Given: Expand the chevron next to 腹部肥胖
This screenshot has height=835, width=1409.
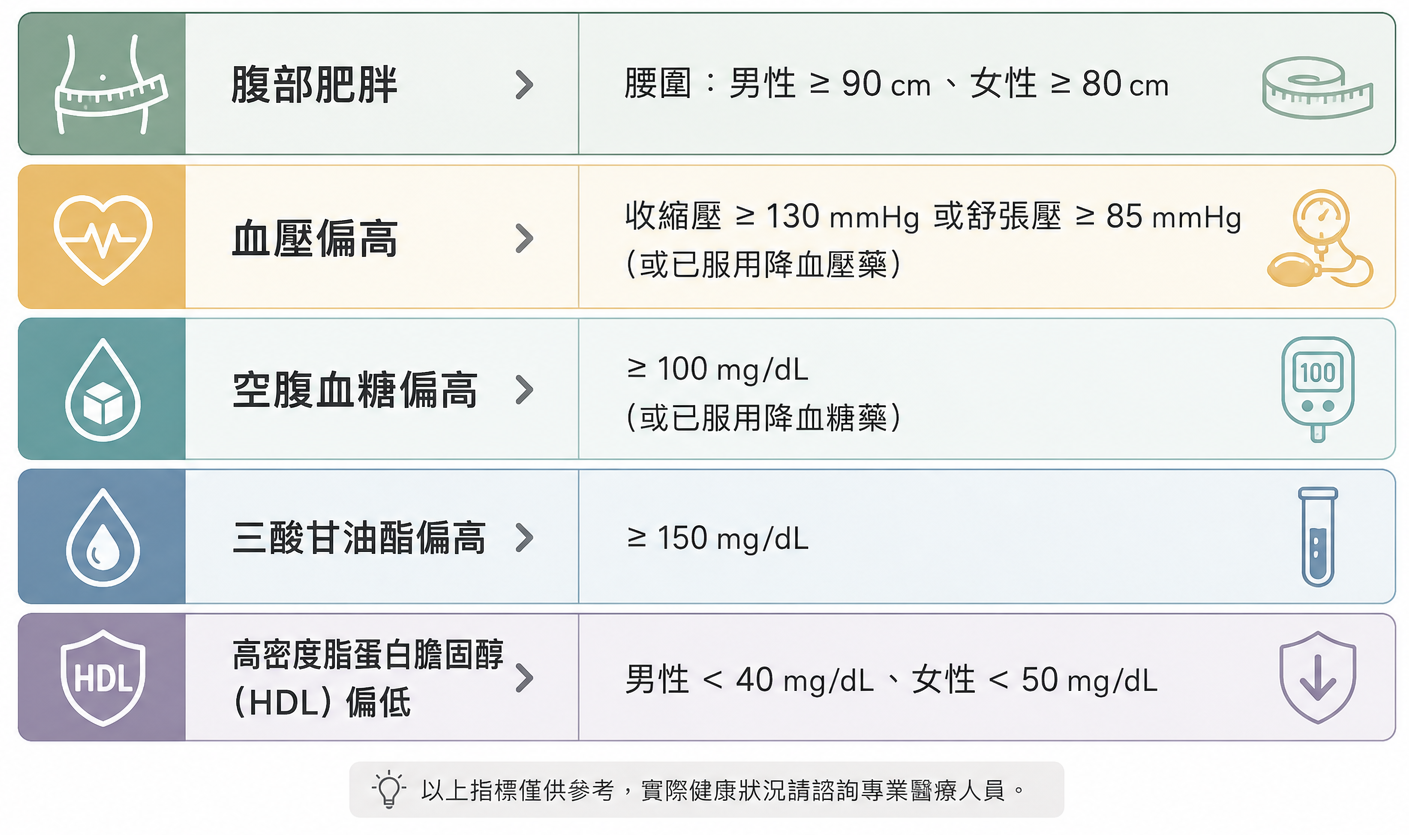Looking at the screenshot, I should [523, 85].
